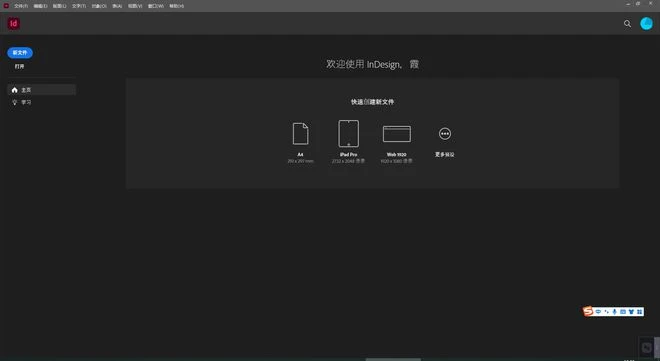Image resolution: width=660 pixels, height=361 pixels.
Task: Click the InDesign Id logo icon
Action: [14, 24]
